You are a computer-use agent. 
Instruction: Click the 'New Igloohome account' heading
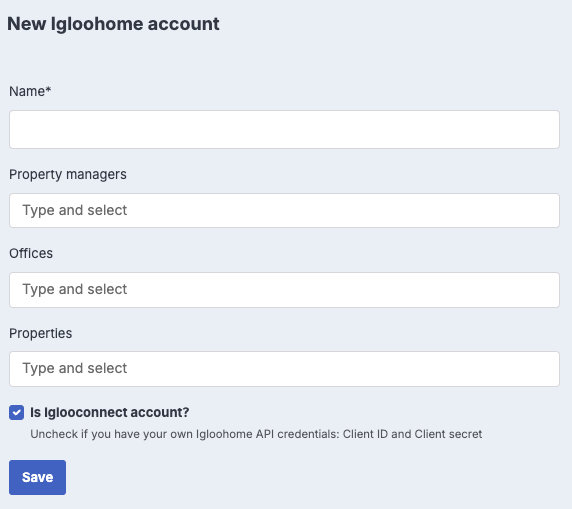113,24
